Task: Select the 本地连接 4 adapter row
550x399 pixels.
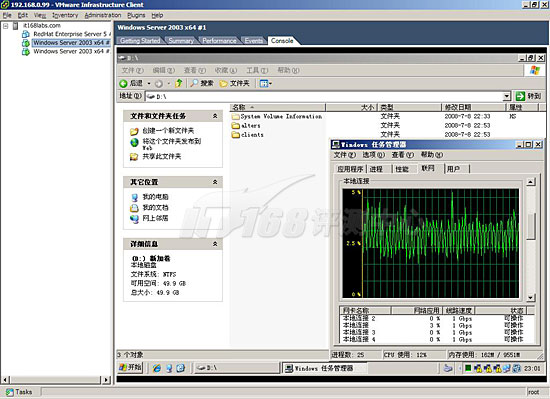Action: point(437,339)
